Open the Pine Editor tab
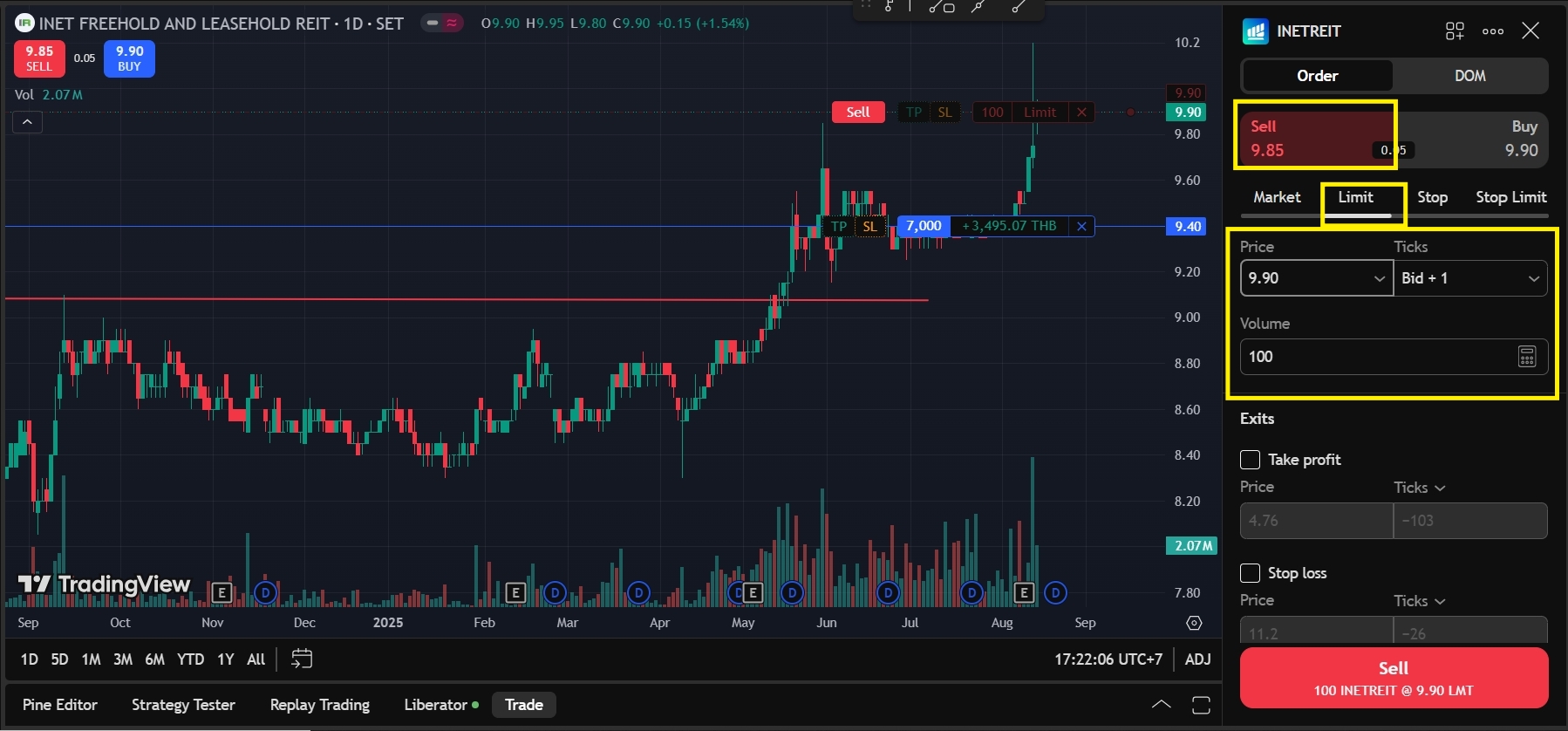Screen dimensions: 1568x731 click(59, 705)
